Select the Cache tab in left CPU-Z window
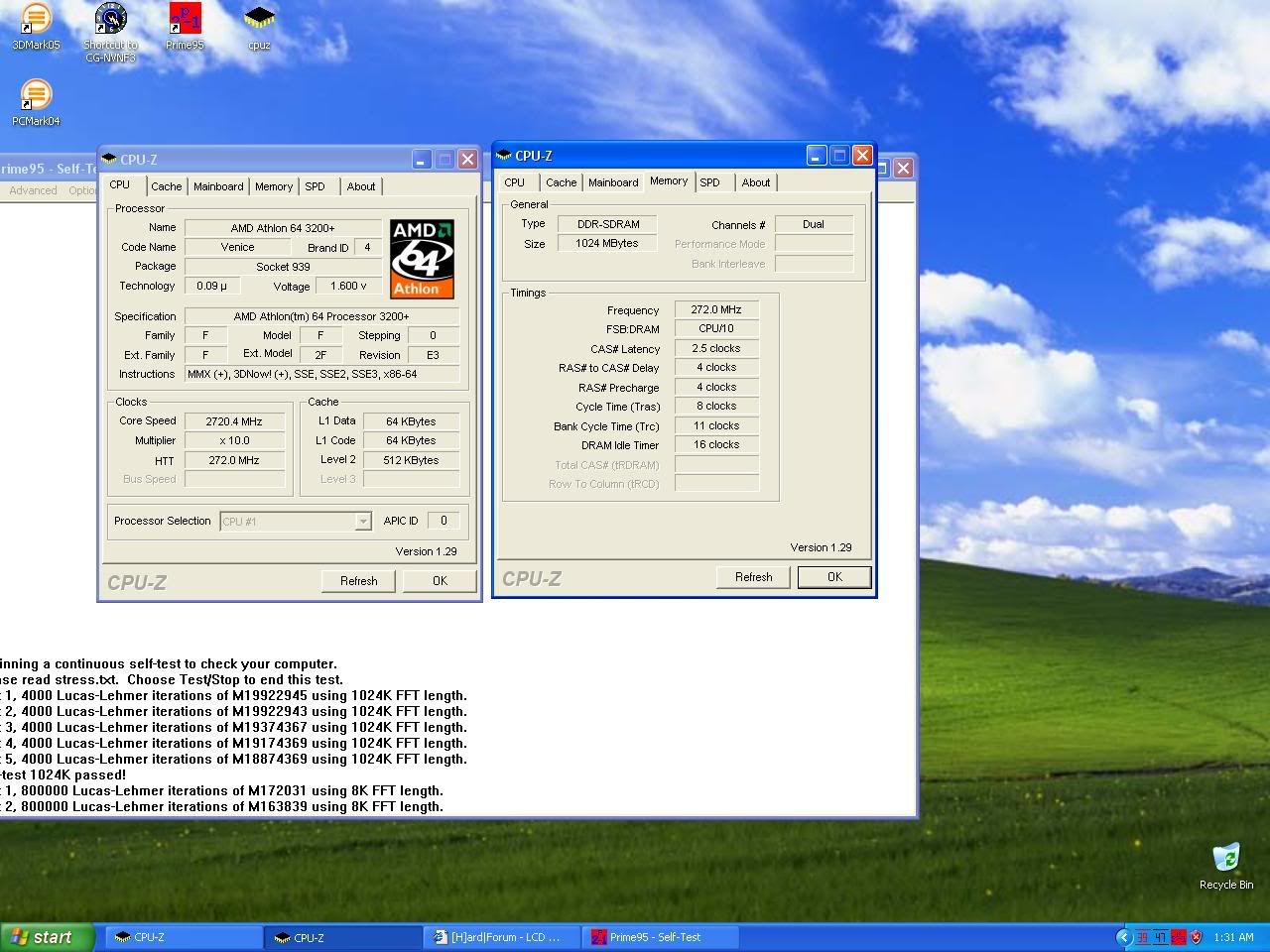The width and height of the screenshot is (1270, 952). pyautogui.click(x=167, y=186)
